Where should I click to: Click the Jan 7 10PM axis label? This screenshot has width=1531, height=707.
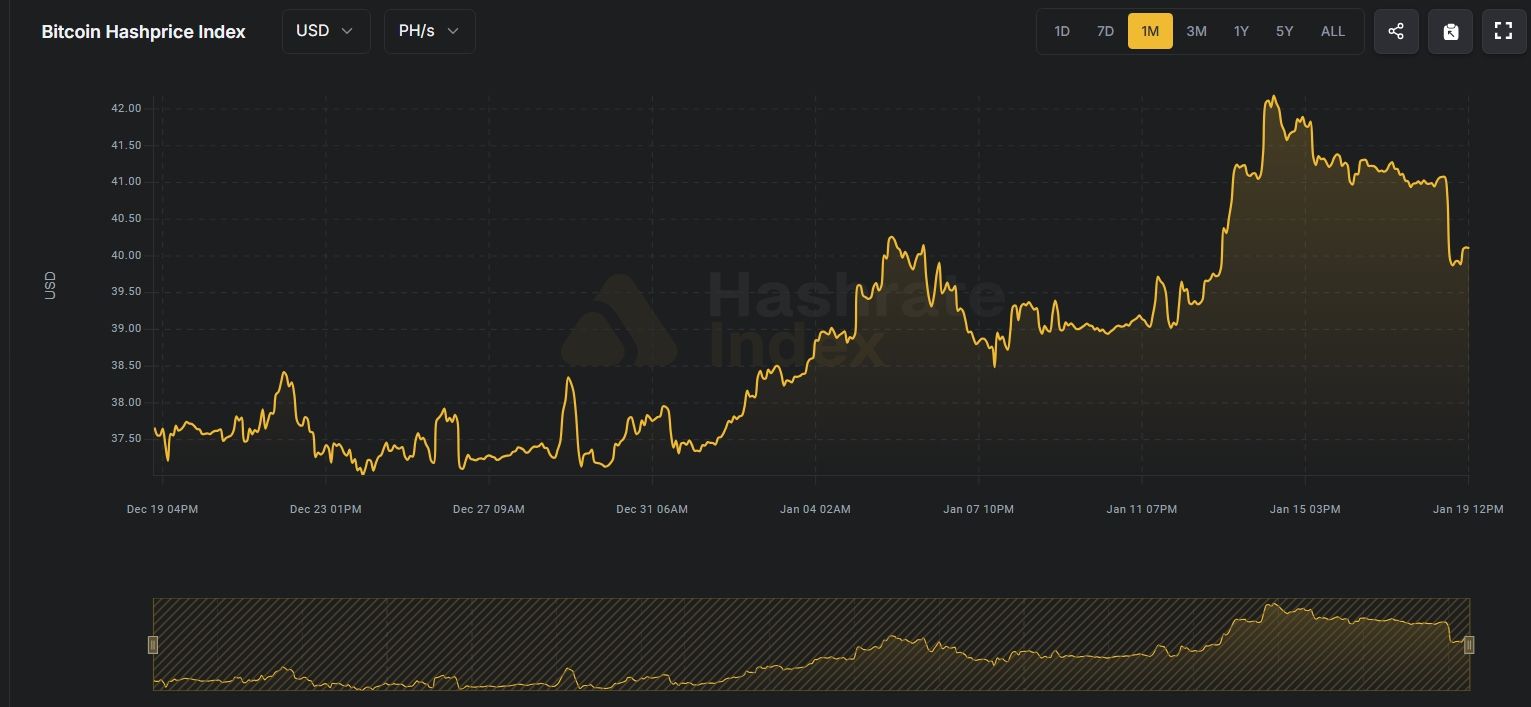[978, 509]
